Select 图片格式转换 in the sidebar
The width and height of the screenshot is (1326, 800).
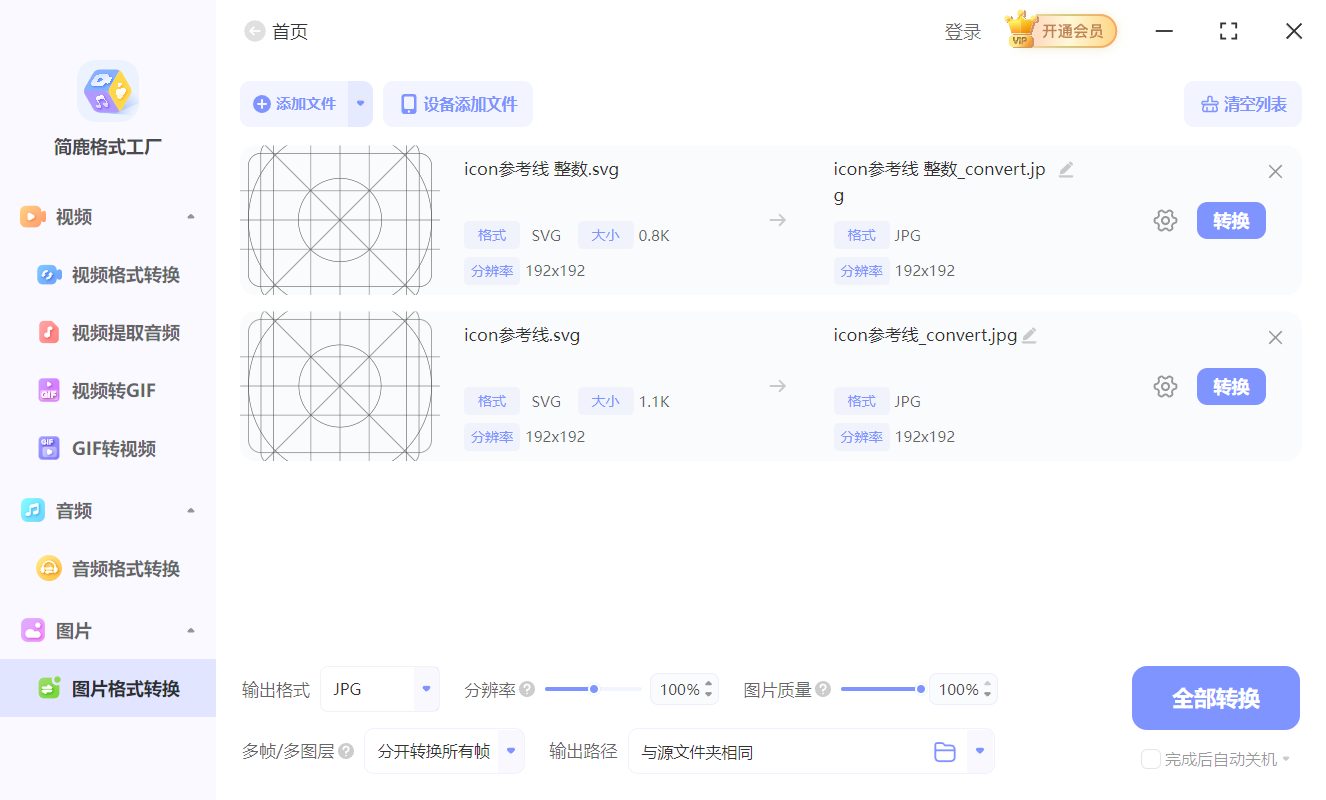click(108, 689)
